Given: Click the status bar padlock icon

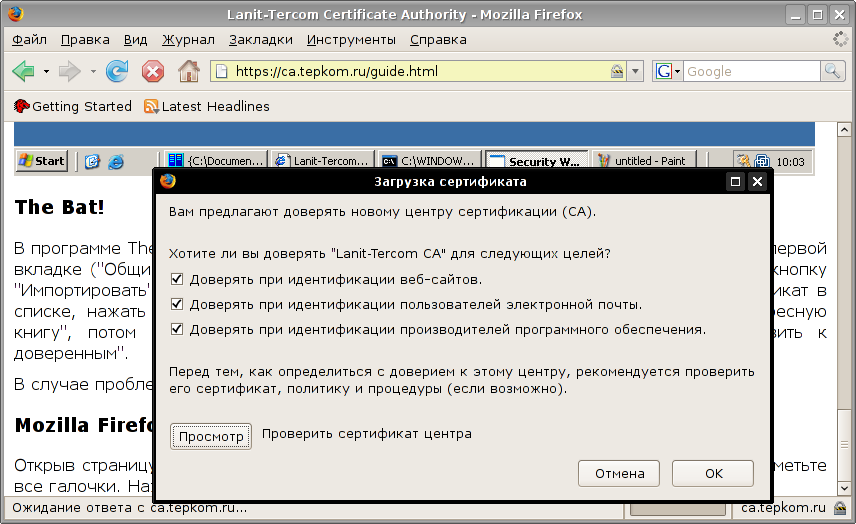Looking at the screenshot, I should [x=840, y=508].
